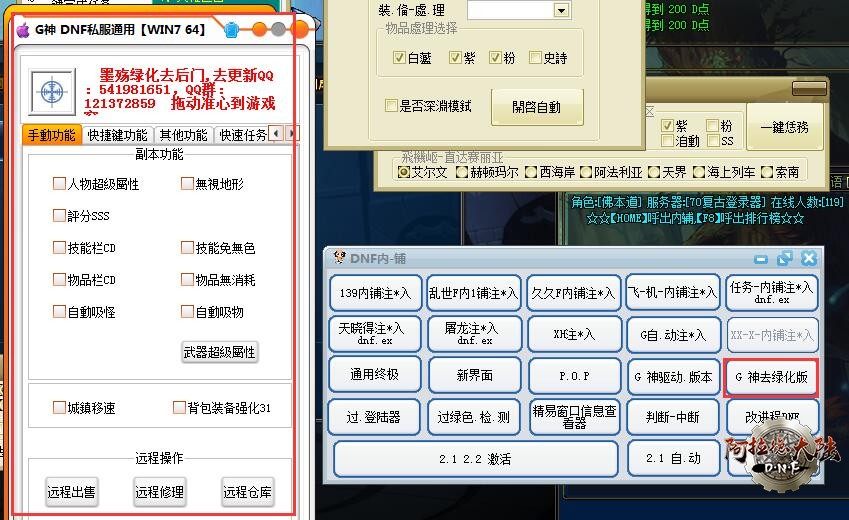Toggle the 自動吸怪 checkbox
This screenshot has height=520, width=849.
tap(59, 311)
